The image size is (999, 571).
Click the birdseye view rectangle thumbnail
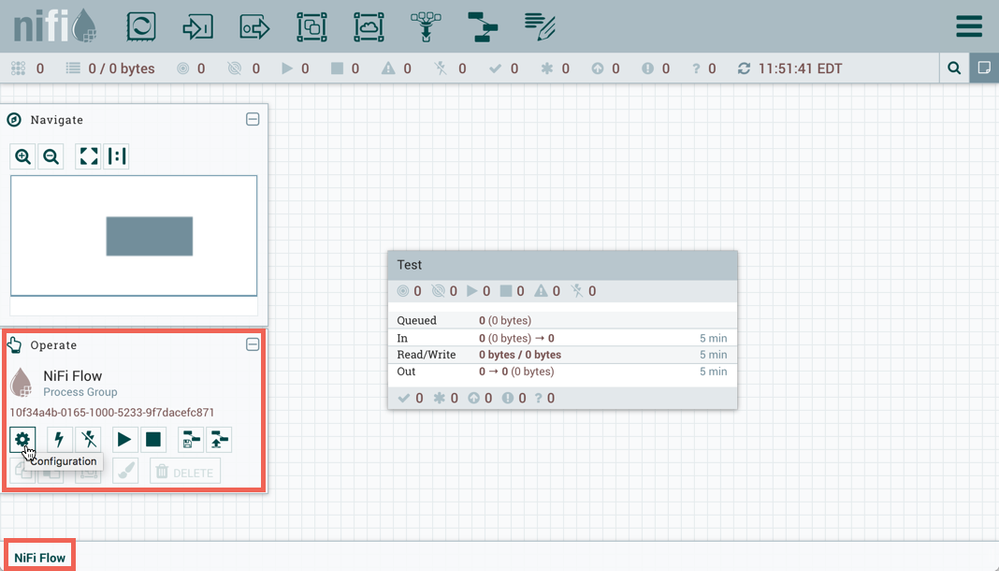[x=149, y=236]
